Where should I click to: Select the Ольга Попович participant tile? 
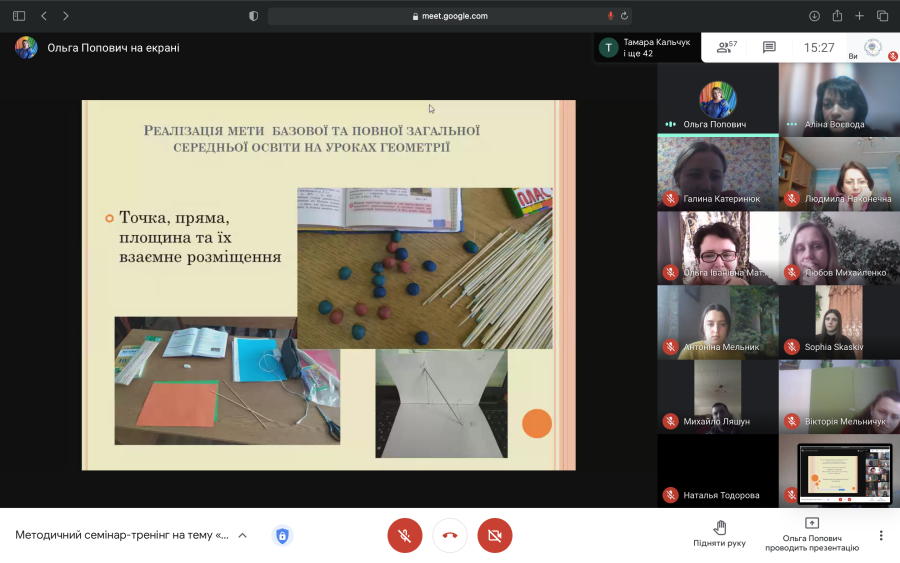(x=717, y=99)
